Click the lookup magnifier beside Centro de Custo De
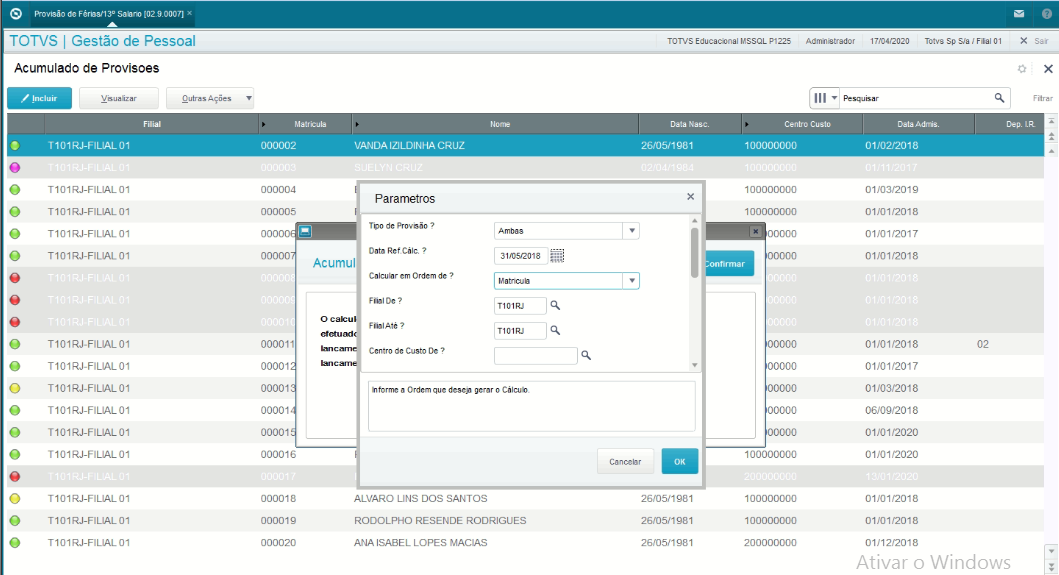This screenshot has height=575, width=1059. 586,355
